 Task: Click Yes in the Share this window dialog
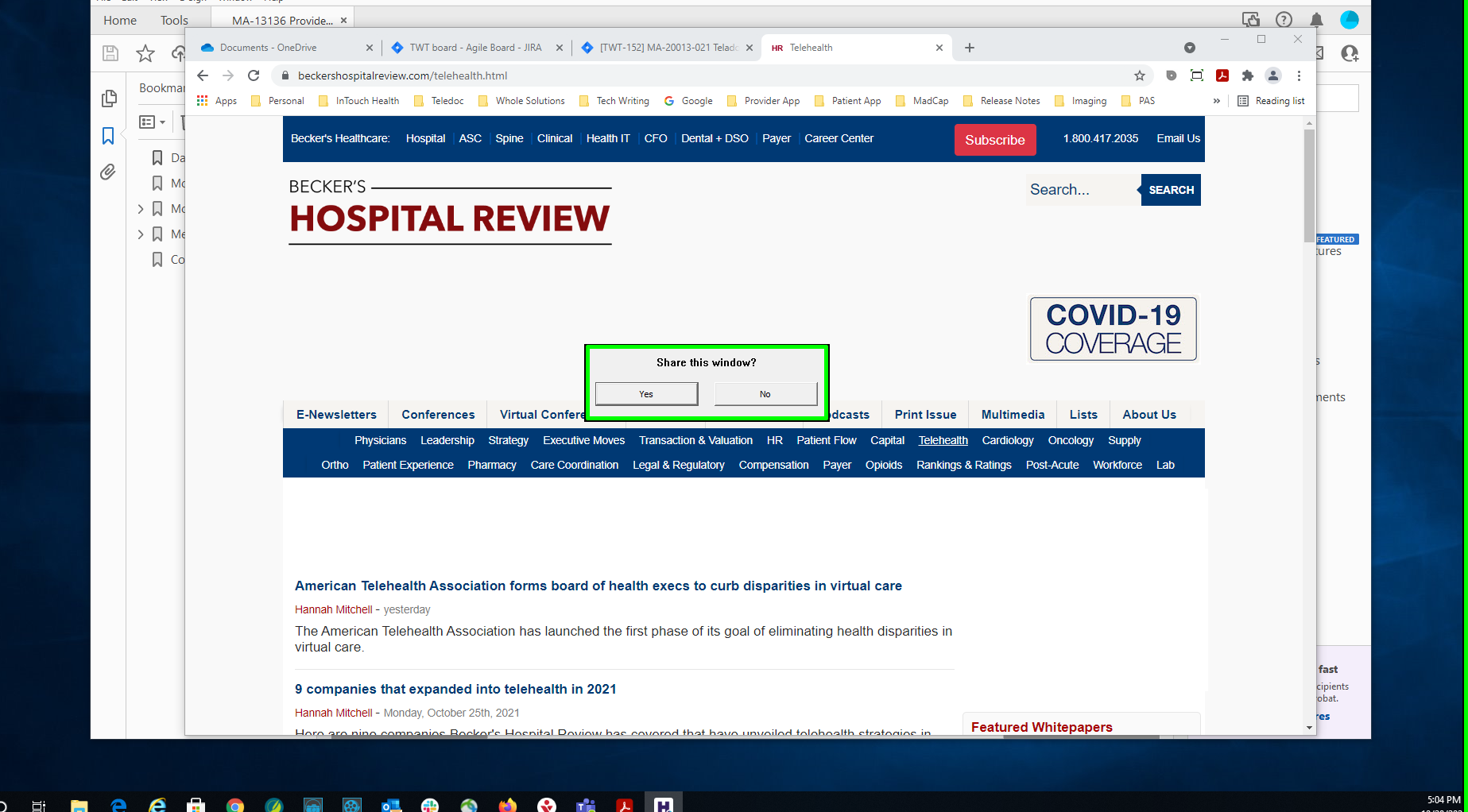[646, 394]
